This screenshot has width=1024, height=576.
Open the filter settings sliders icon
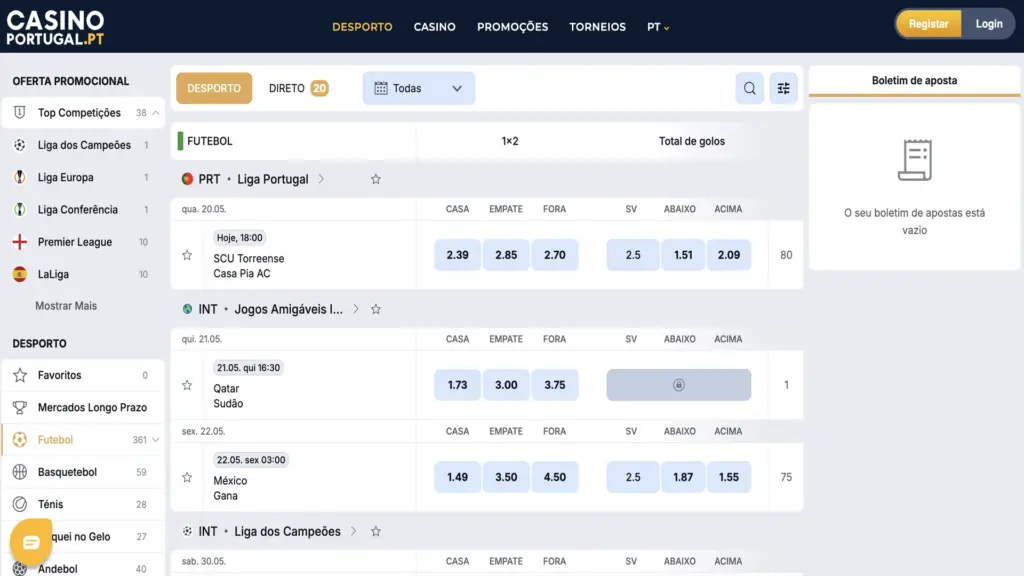[783, 88]
